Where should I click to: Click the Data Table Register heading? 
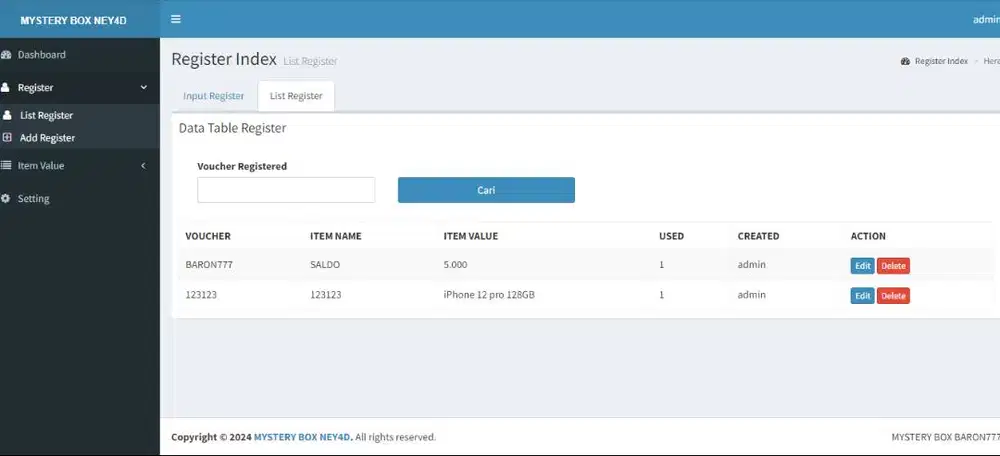tap(232, 128)
